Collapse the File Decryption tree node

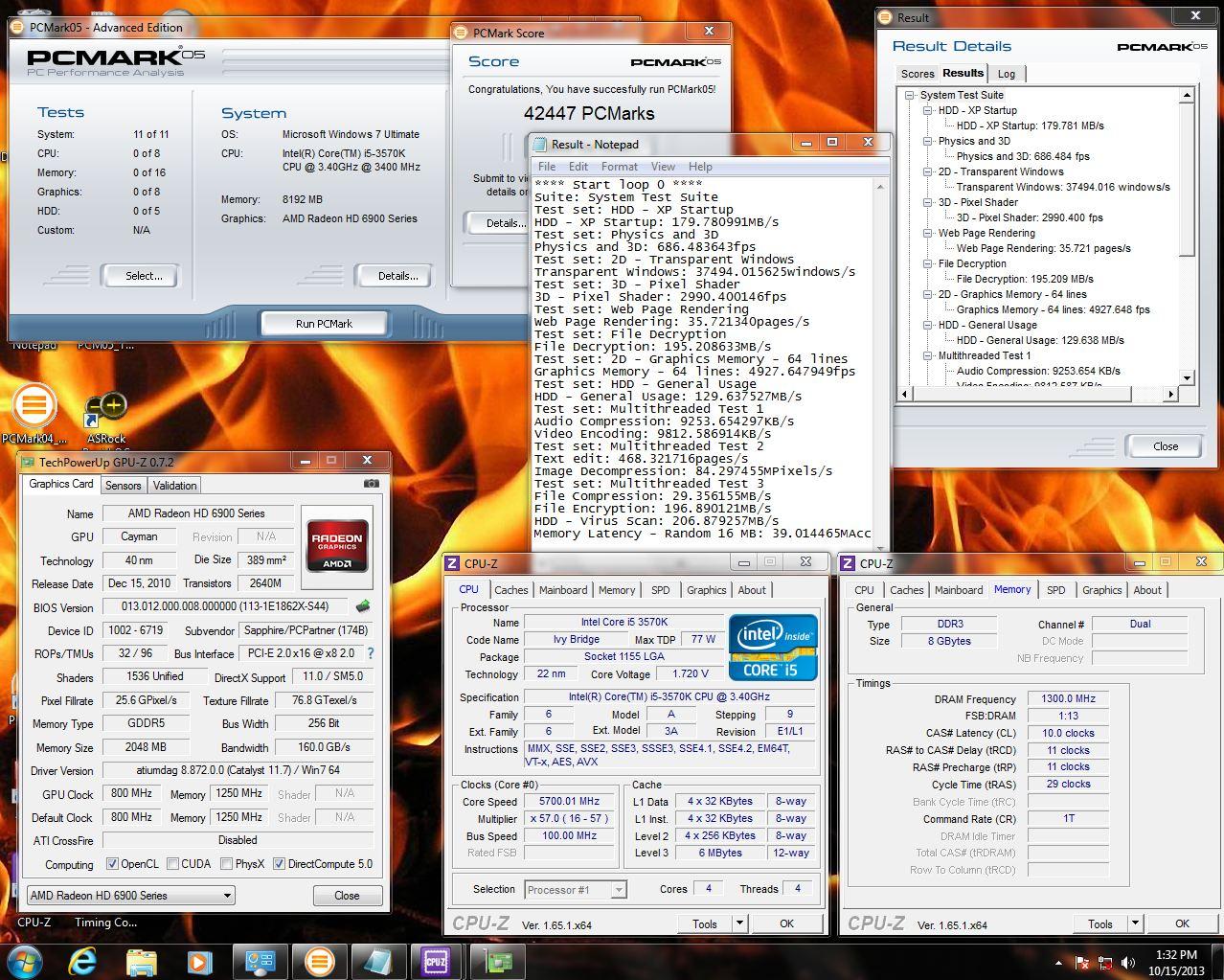click(x=928, y=263)
